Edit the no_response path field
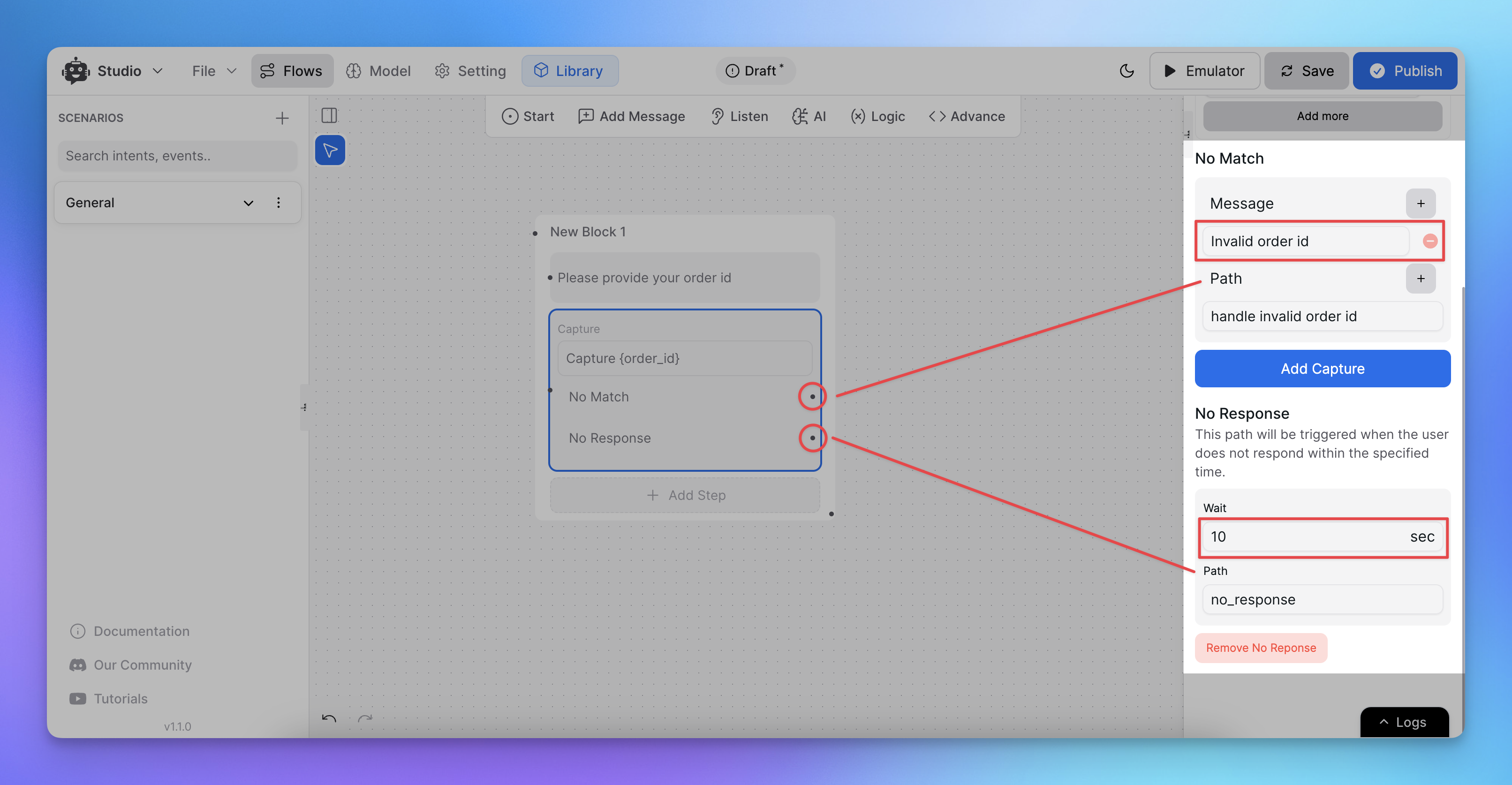Screen dimensions: 1512x785 [x=1323, y=600]
